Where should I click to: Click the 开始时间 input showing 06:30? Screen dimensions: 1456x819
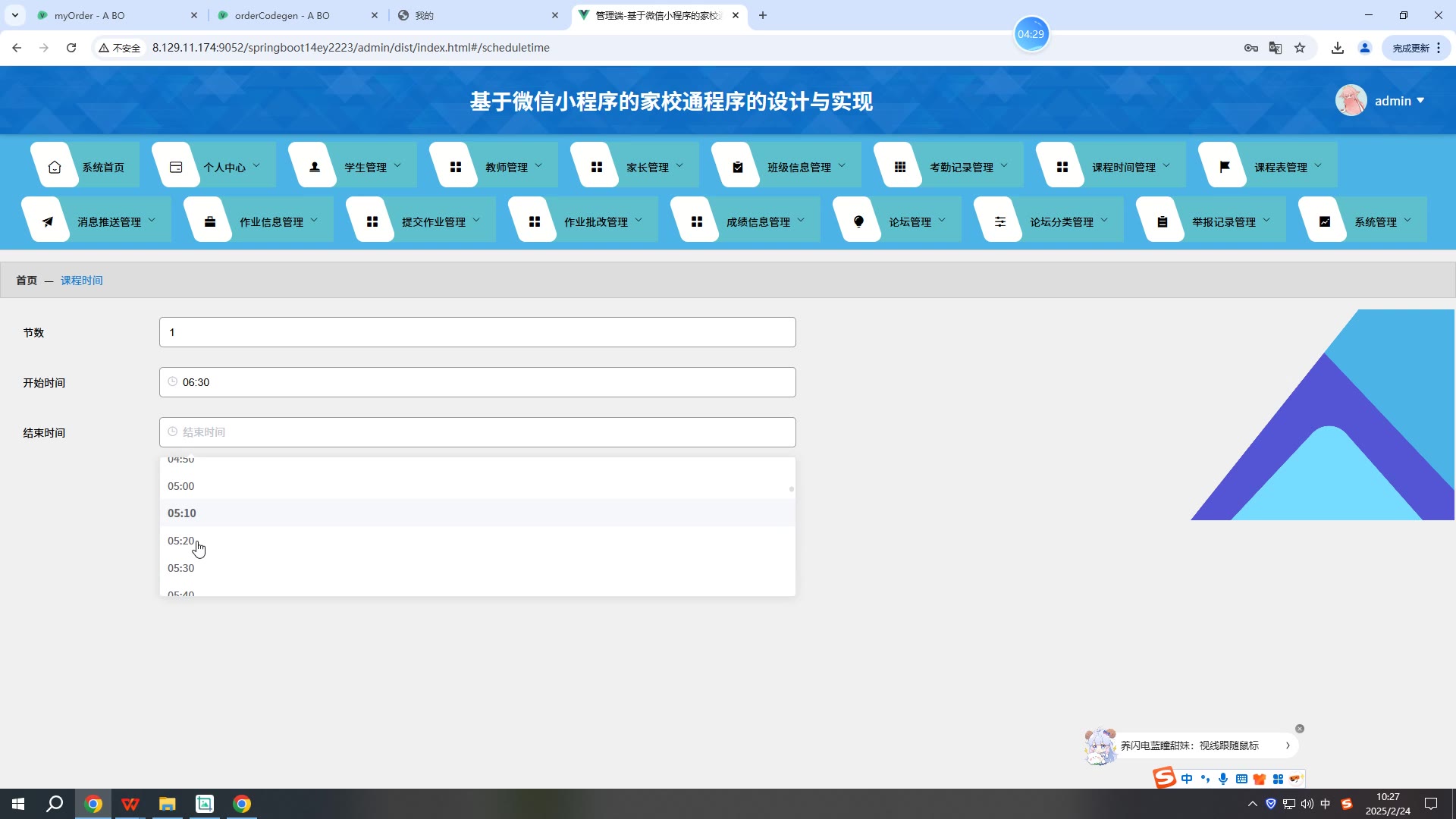coord(478,382)
